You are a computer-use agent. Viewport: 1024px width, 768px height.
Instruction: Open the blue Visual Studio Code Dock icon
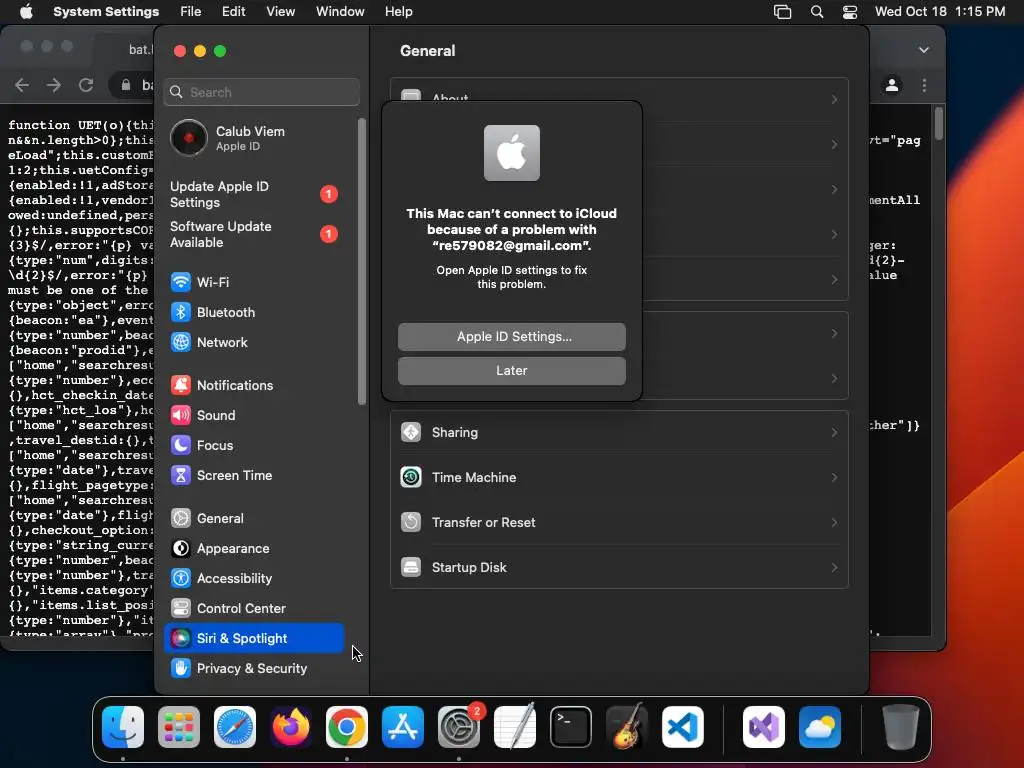[683, 727]
